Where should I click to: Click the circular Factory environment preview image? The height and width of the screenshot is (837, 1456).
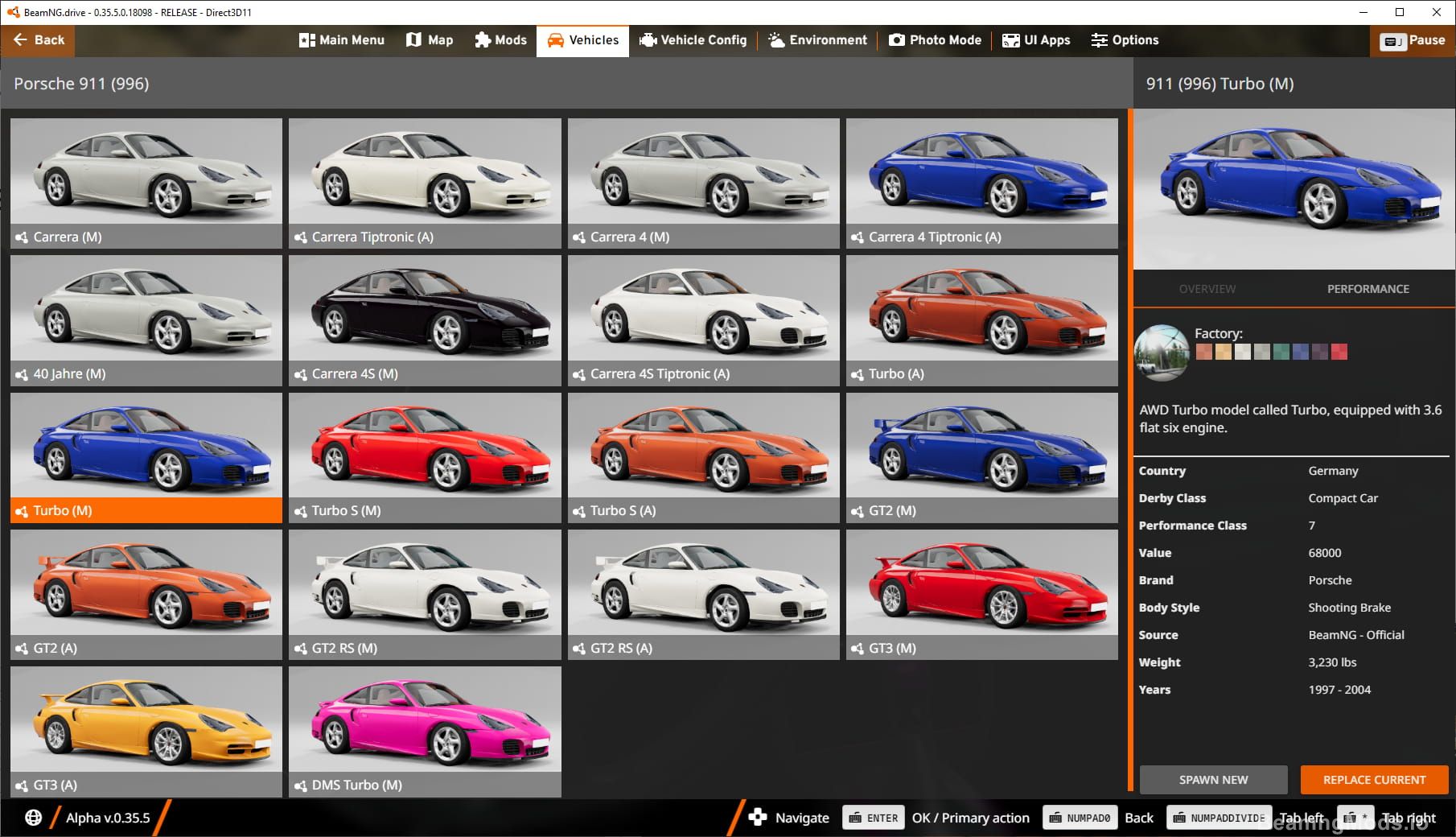[1162, 353]
